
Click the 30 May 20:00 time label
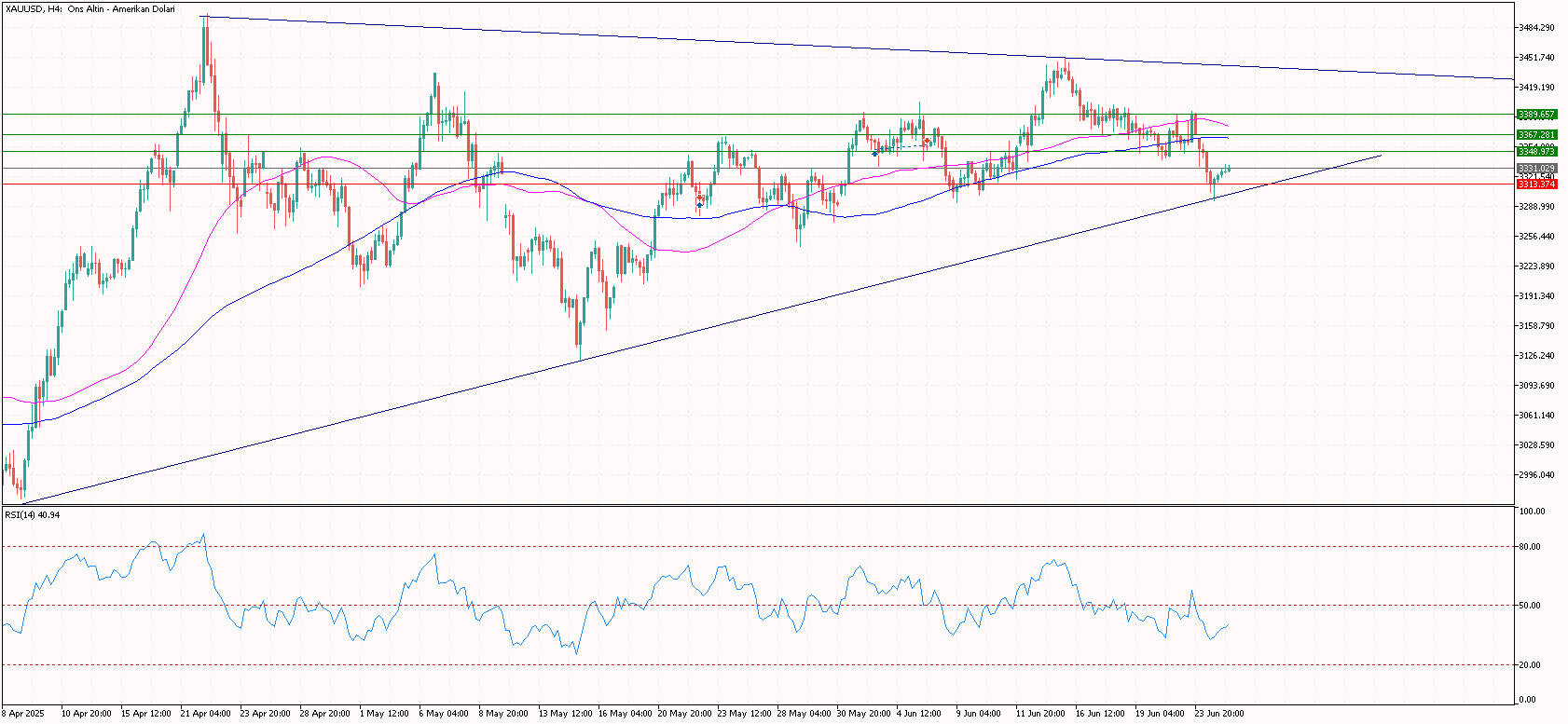[x=863, y=714]
